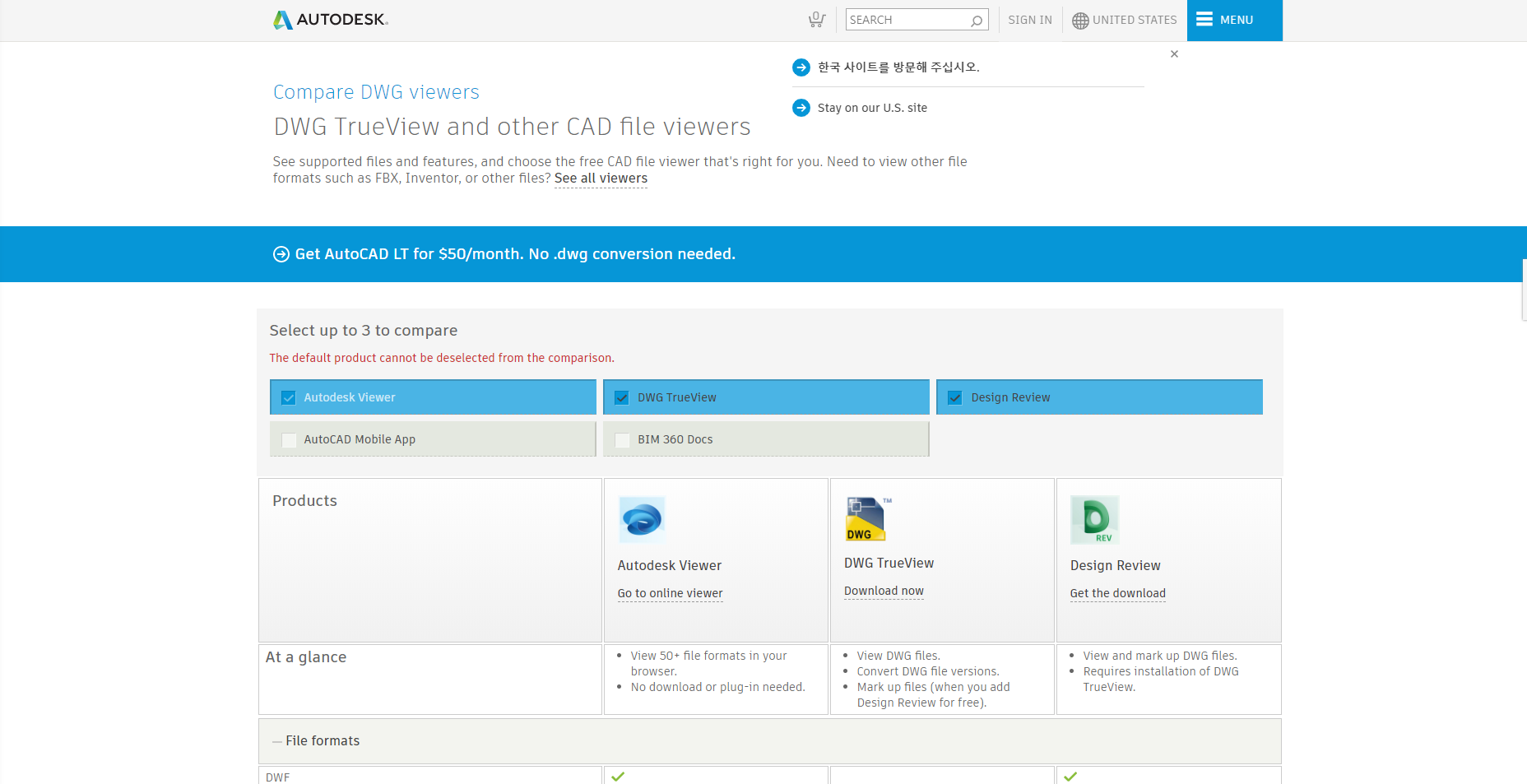Open the shopping cart icon
The height and width of the screenshot is (784, 1527).
[x=816, y=20]
